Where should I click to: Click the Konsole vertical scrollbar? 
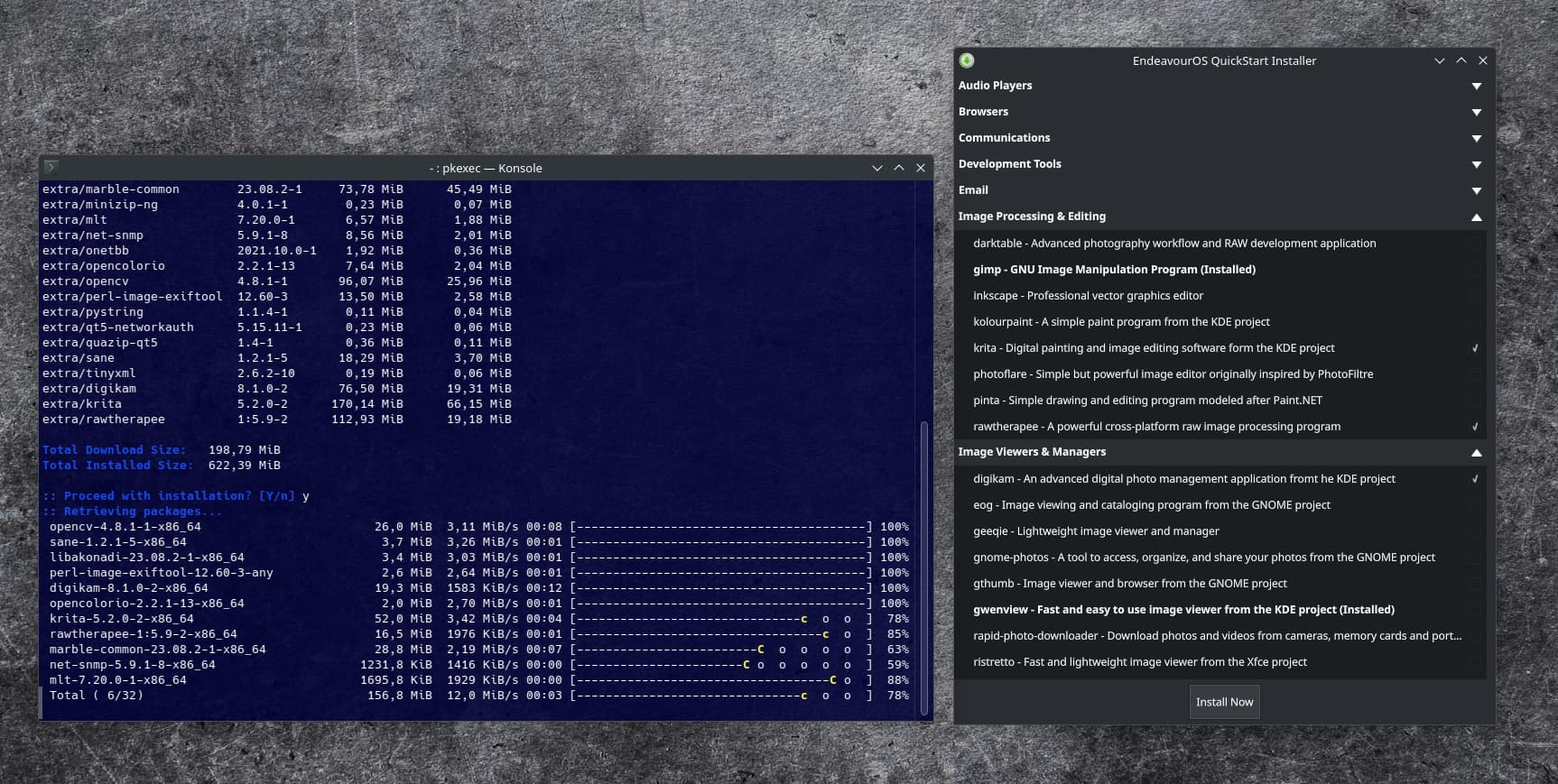[x=923, y=568]
